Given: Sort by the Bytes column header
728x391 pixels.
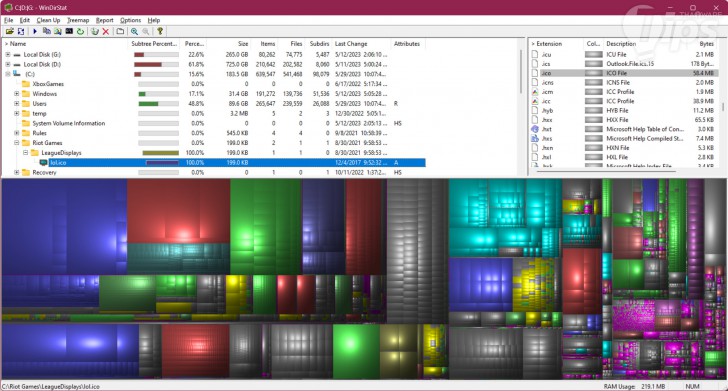Looking at the screenshot, I should [x=706, y=44].
